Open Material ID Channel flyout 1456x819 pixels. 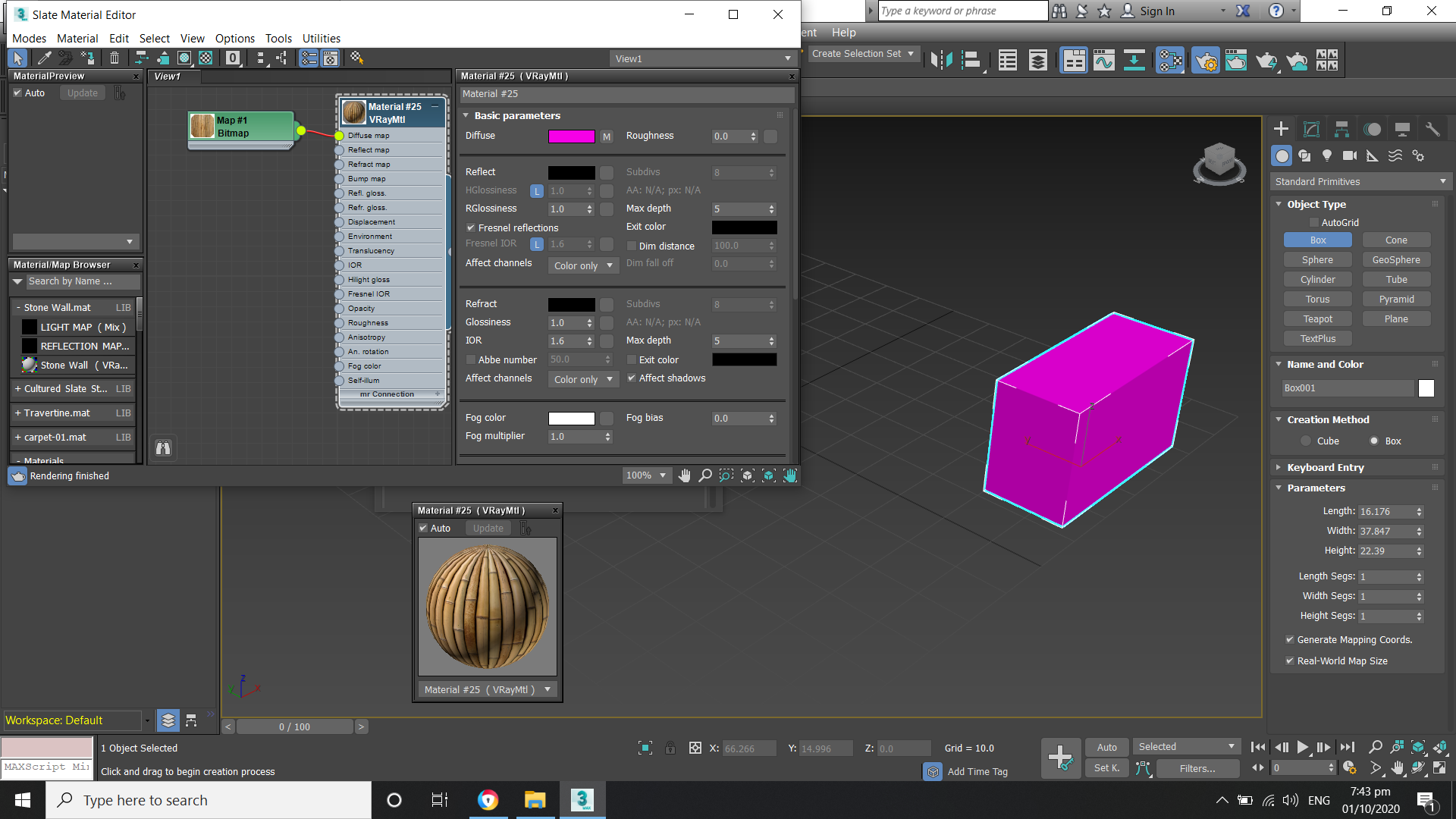click(233, 58)
